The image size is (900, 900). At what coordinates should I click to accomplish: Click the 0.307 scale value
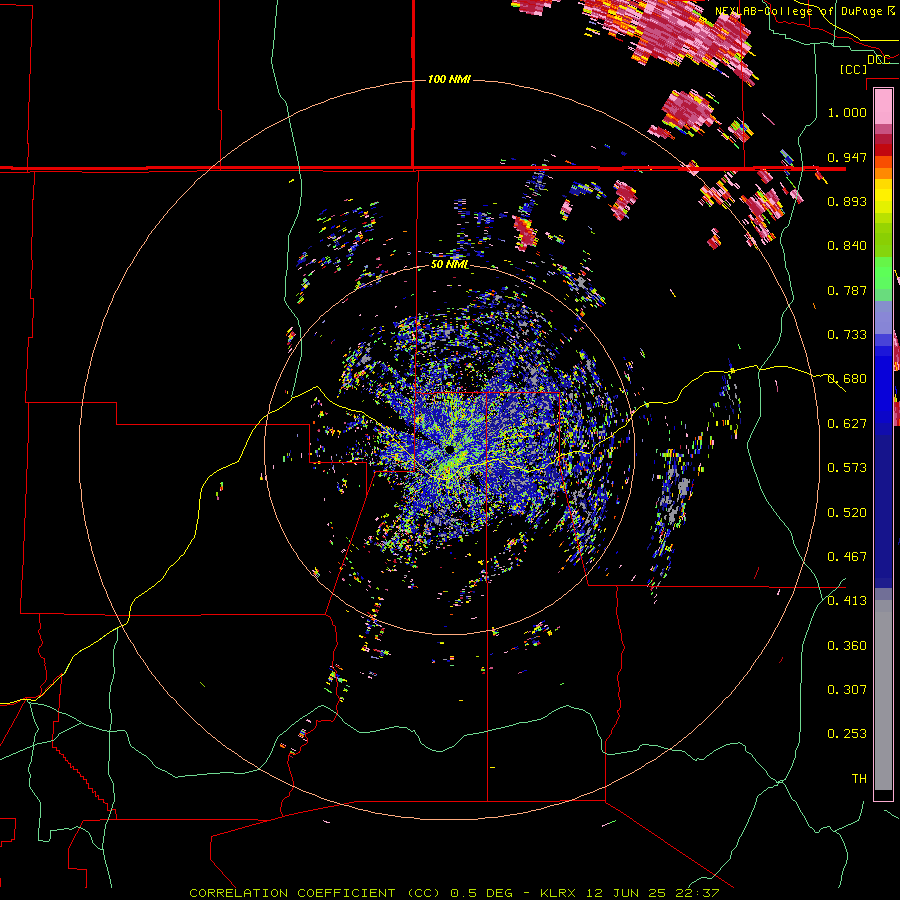click(x=847, y=689)
